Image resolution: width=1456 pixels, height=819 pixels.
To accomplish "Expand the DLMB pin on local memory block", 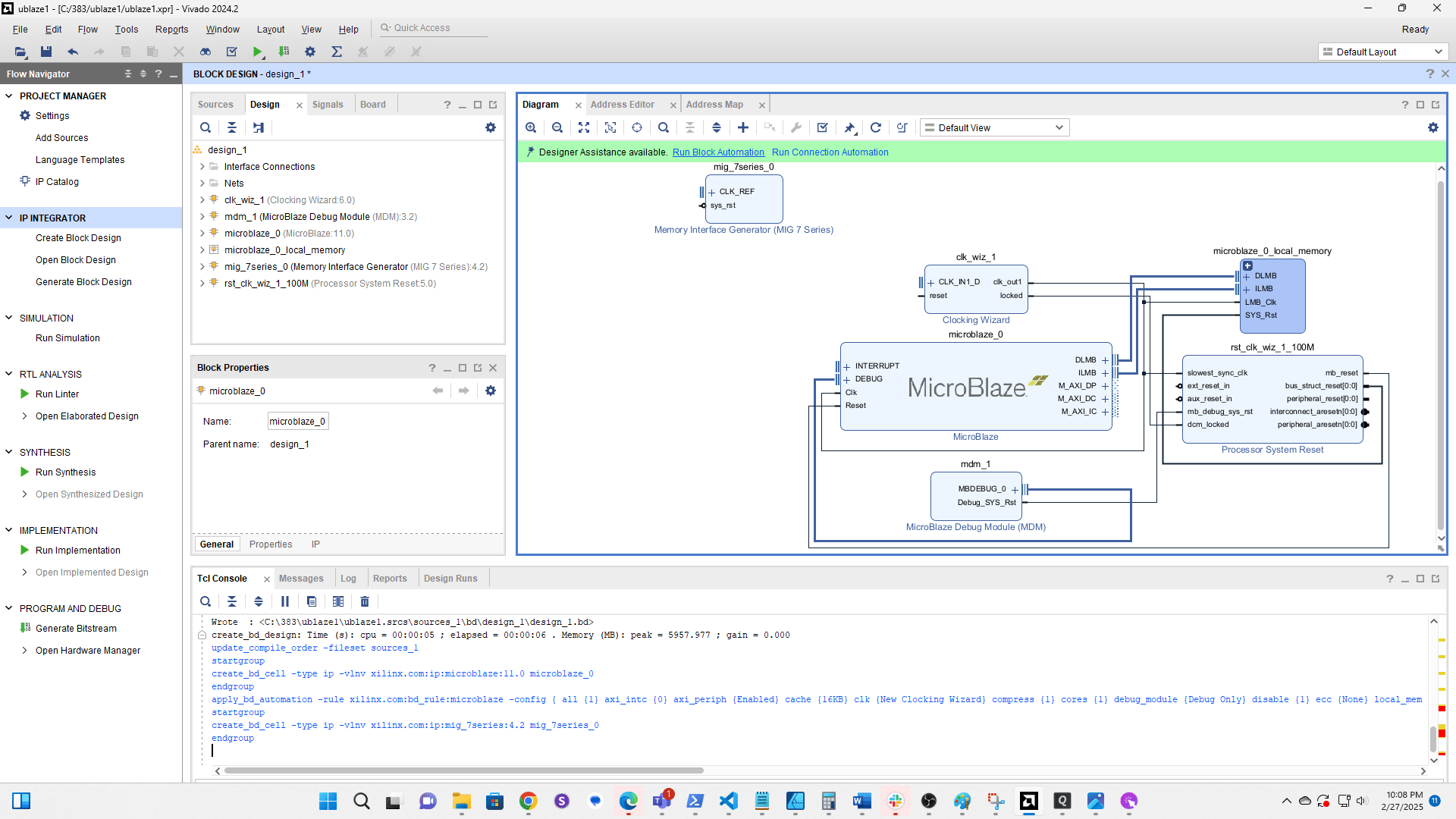I will tap(1246, 276).
